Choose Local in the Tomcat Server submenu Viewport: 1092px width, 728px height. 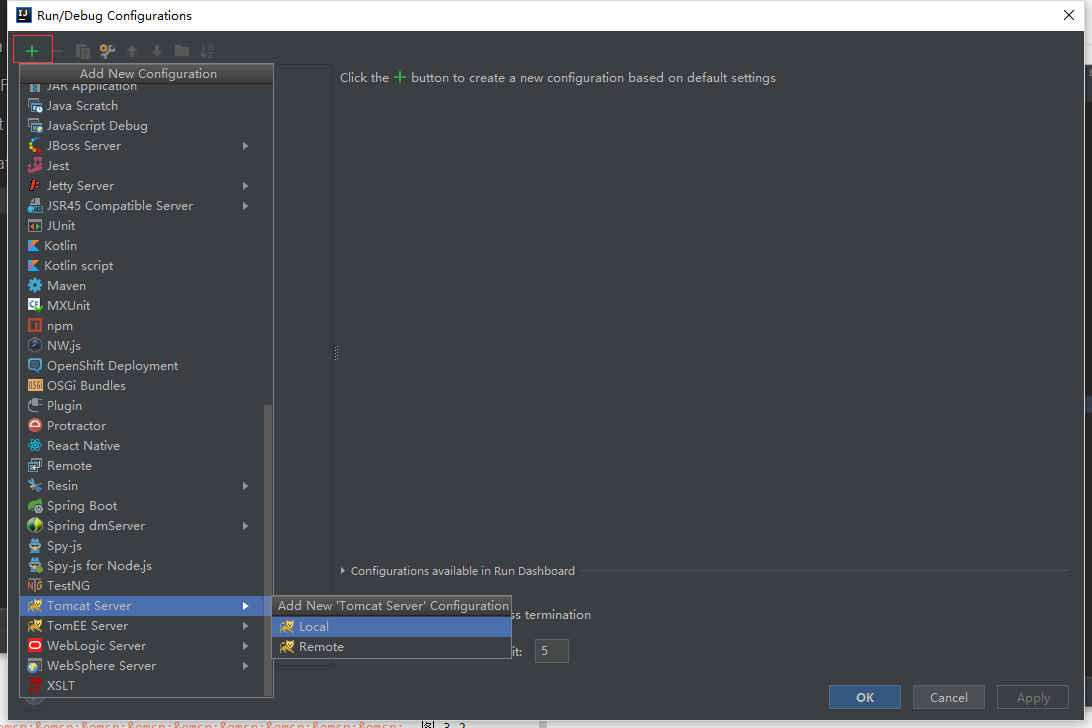click(x=391, y=627)
